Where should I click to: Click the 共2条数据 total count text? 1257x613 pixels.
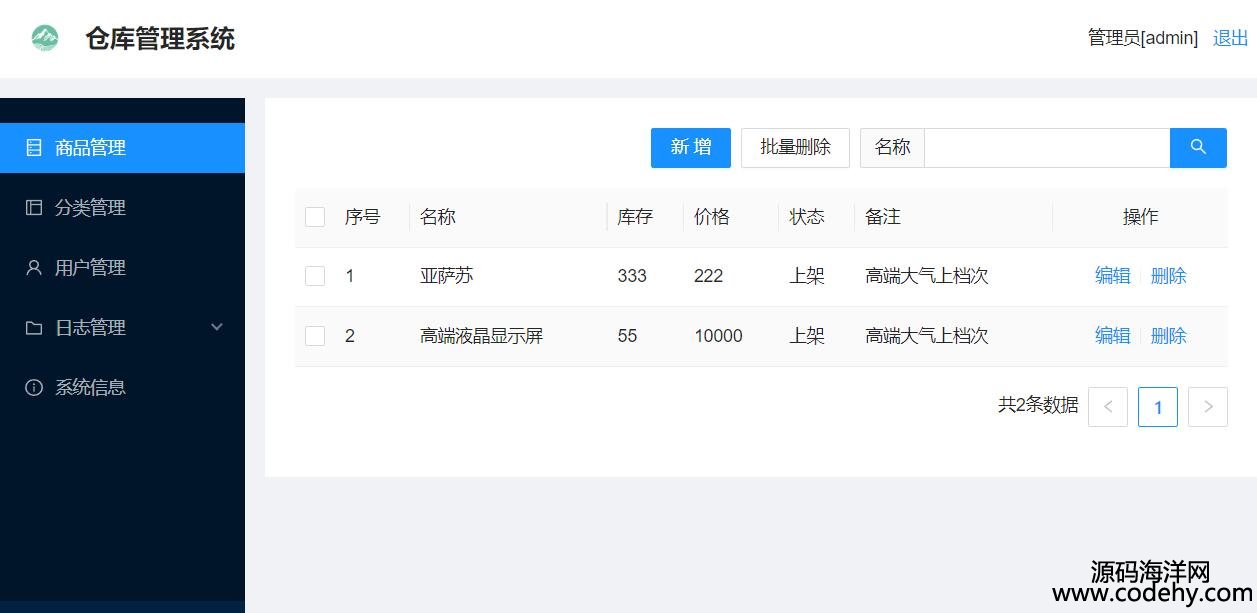[x=1038, y=405]
